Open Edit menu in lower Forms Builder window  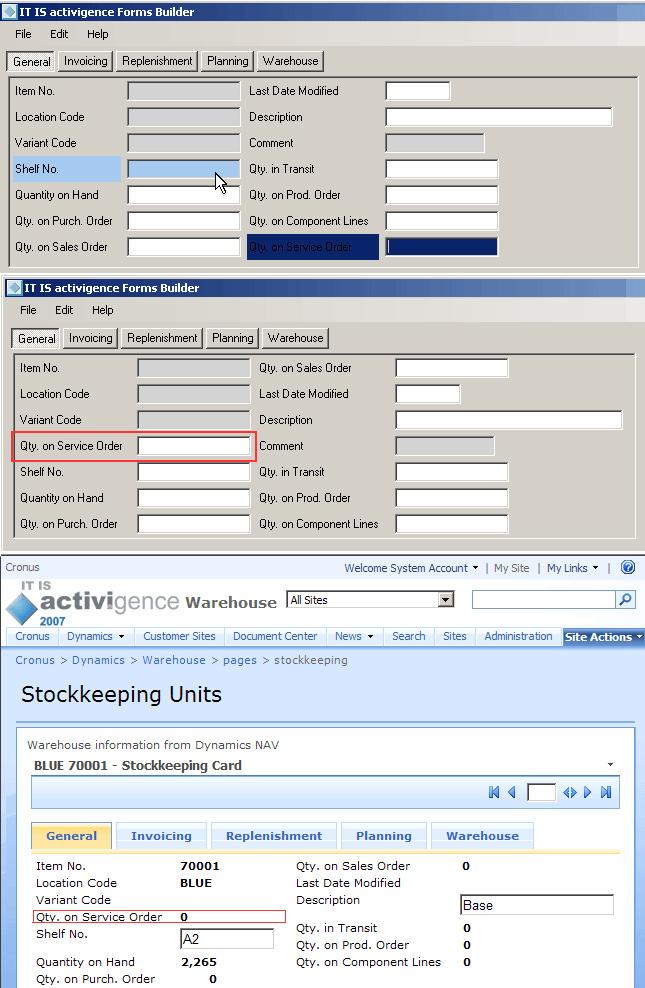pyautogui.click(x=64, y=310)
